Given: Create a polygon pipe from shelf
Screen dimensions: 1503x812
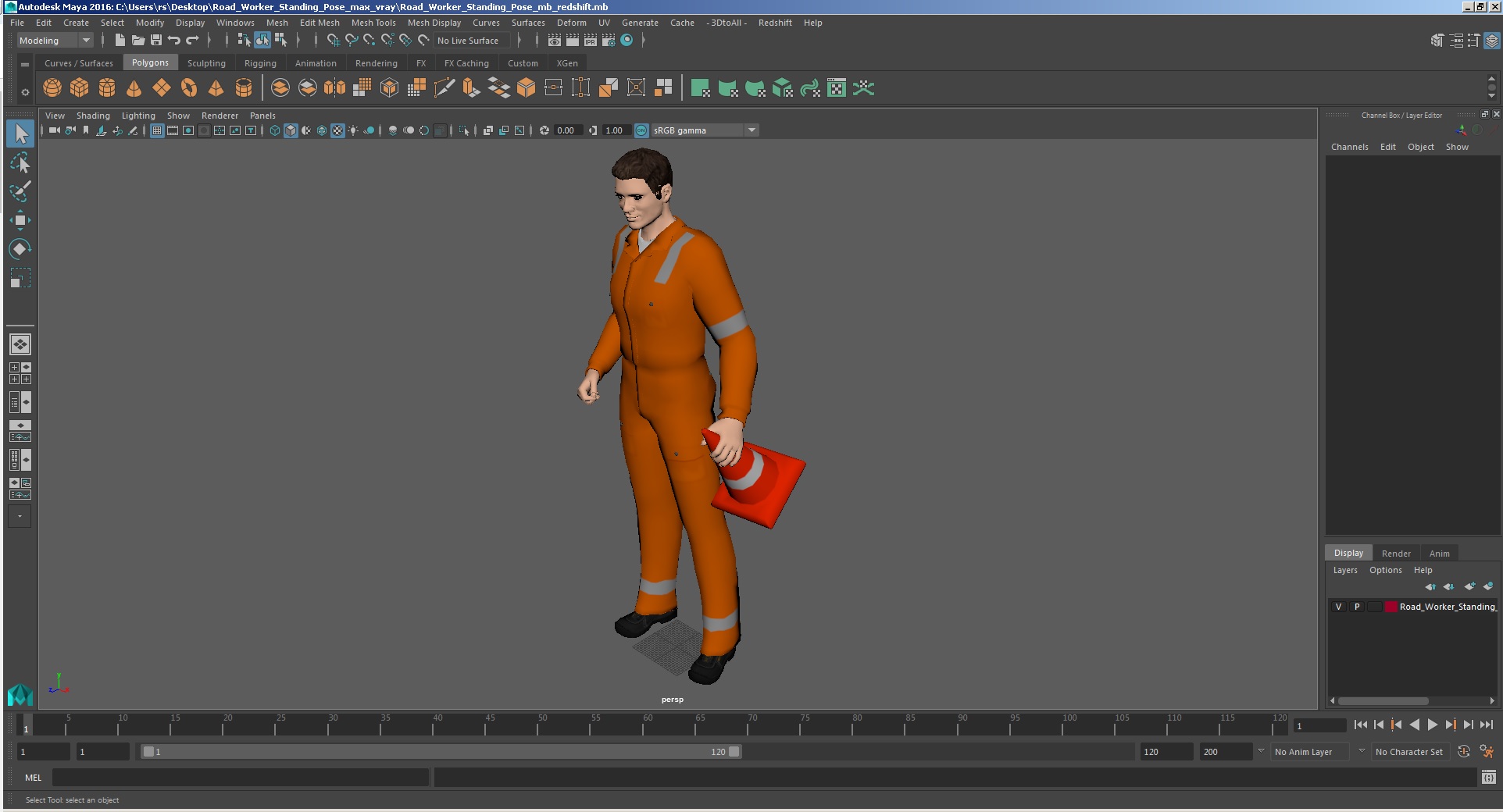Looking at the screenshot, I should pos(244,88).
